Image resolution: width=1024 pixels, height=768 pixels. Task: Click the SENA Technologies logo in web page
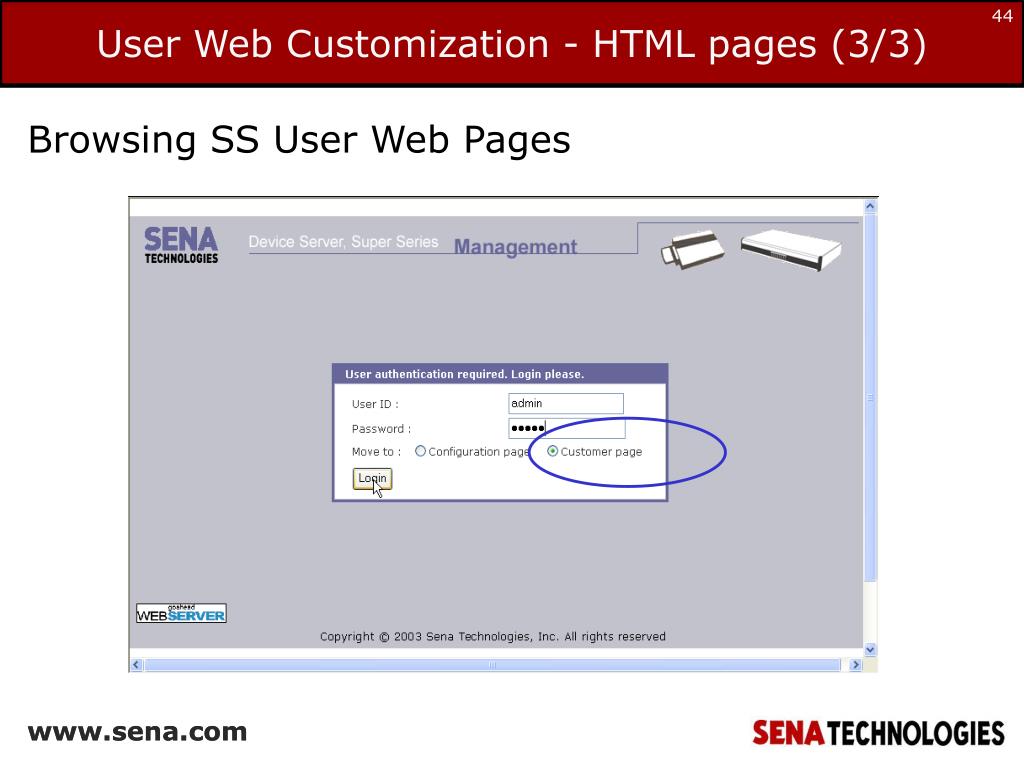coord(181,245)
